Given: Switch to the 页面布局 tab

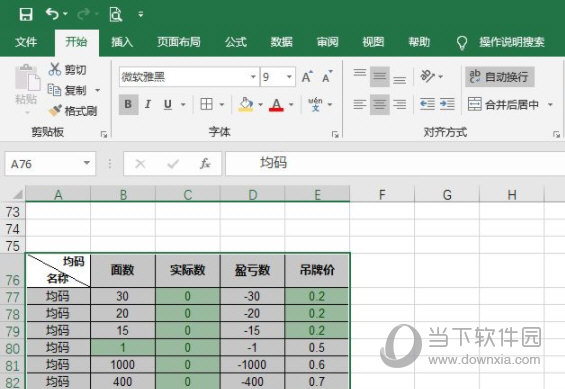Looking at the screenshot, I should 179,42.
